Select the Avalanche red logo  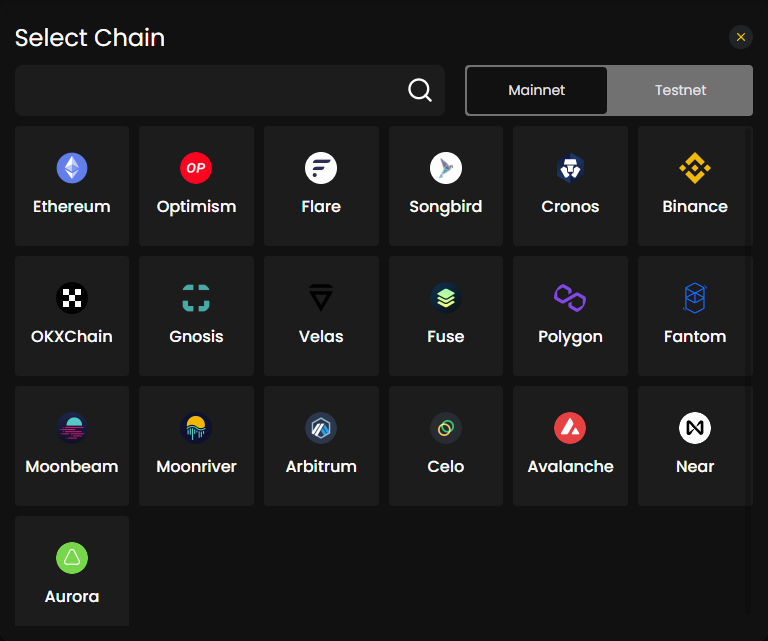[570, 428]
